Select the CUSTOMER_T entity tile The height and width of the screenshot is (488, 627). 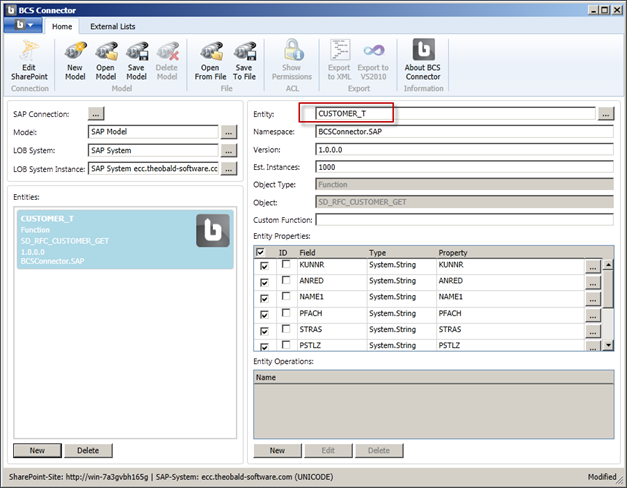(x=125, y=239)
